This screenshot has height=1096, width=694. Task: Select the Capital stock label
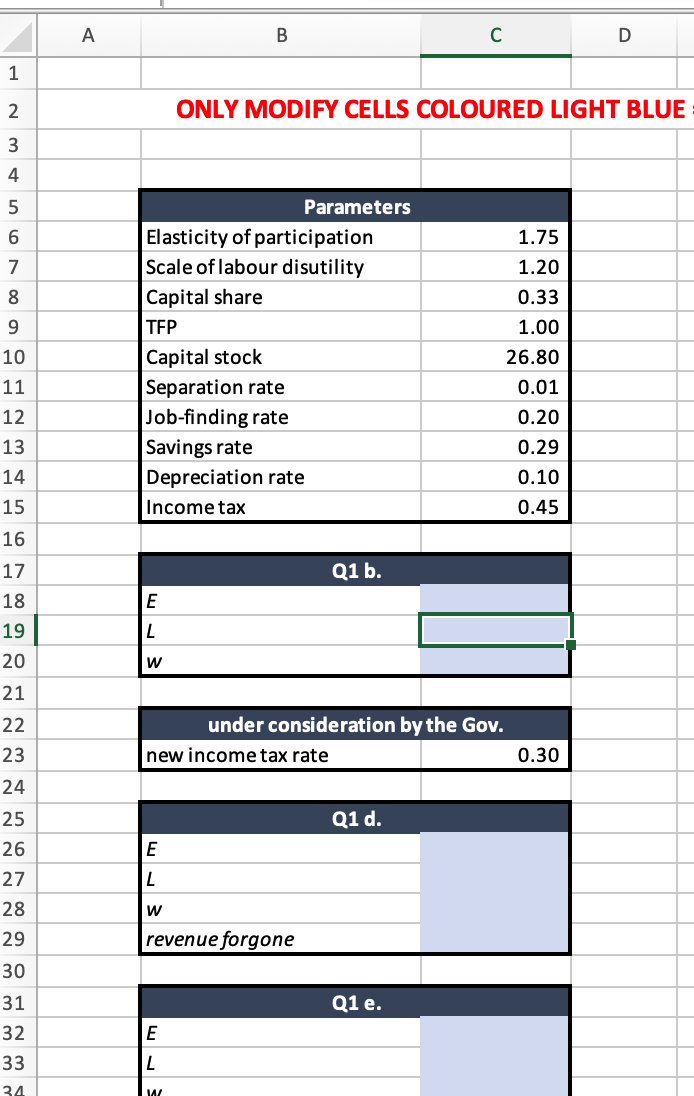[x=204, y=357]
